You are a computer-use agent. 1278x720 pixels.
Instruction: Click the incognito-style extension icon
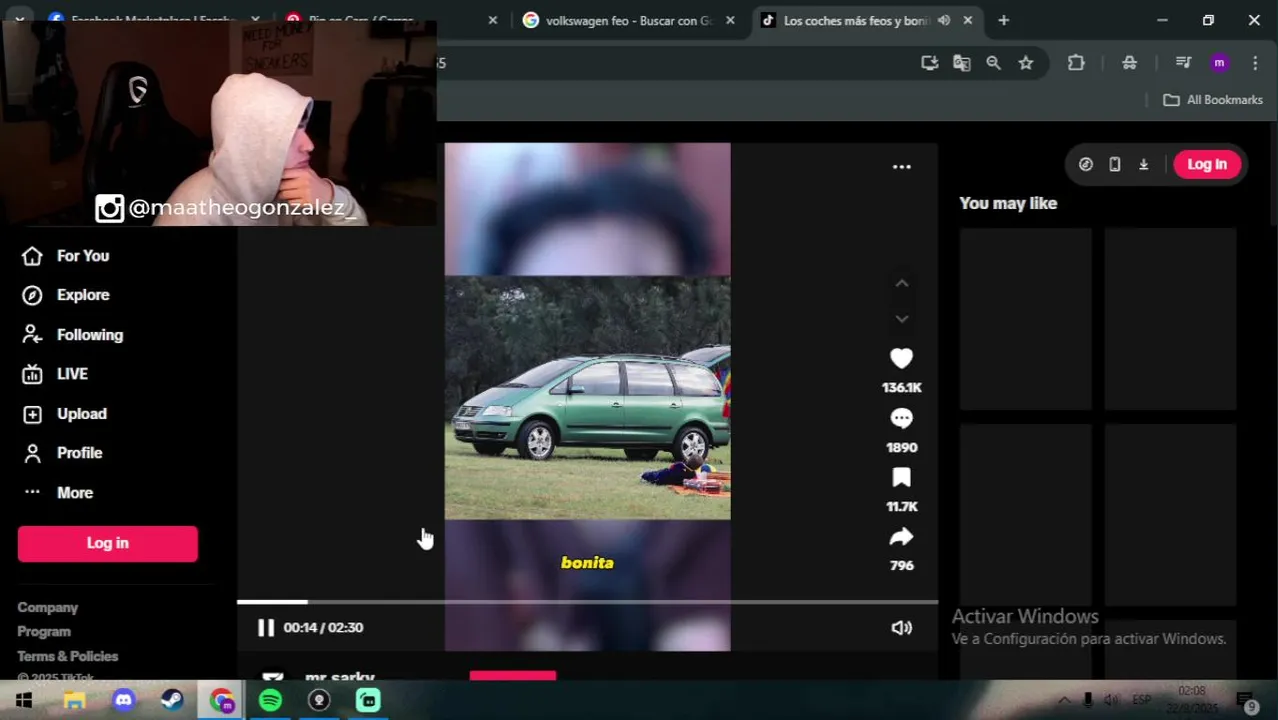pos(1130,63)
